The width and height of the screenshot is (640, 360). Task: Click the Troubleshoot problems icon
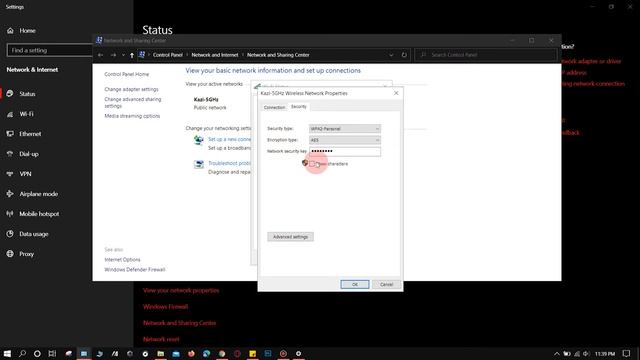point(199,164)
